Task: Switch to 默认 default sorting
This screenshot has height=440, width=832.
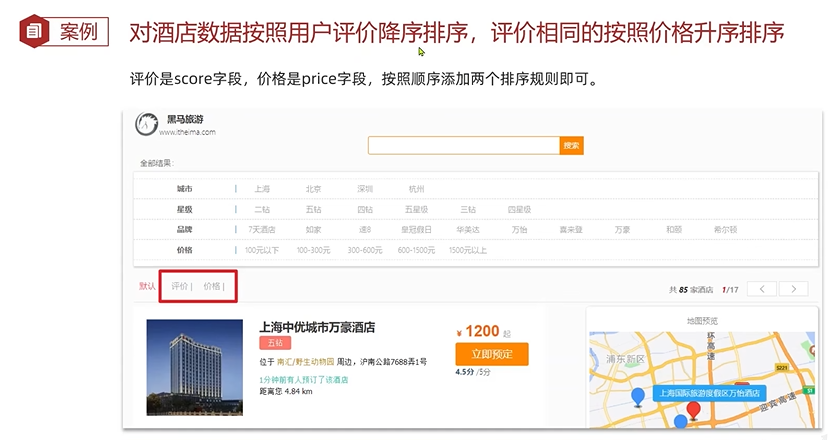Action: click(x=147, y=286)
